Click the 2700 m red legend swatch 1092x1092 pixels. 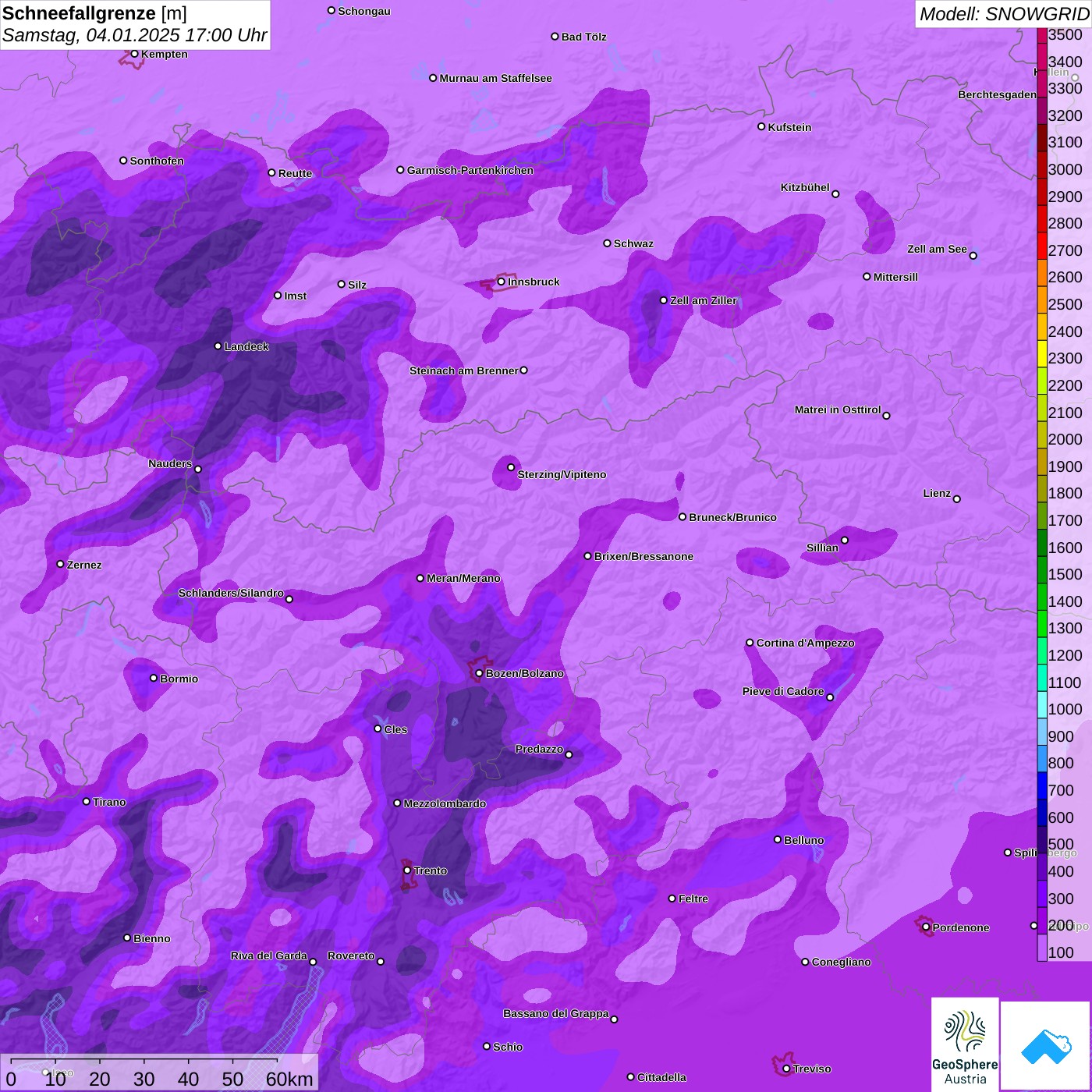coord(1042,246)
